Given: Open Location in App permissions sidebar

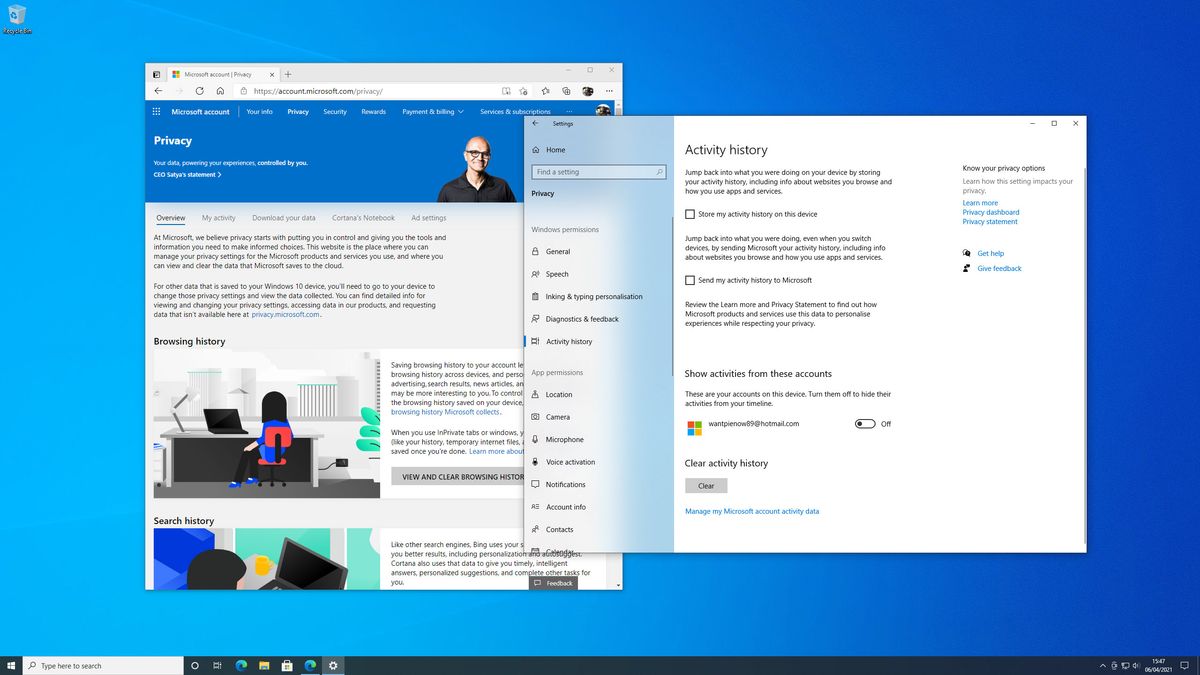Looking at the screenshot, I should click(x=560, y=394).
